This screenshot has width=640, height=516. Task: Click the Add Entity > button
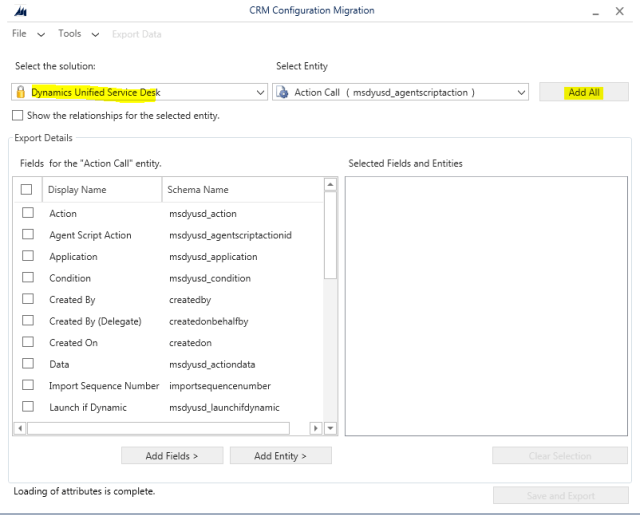pyautogui.click(x=280, y=456)
